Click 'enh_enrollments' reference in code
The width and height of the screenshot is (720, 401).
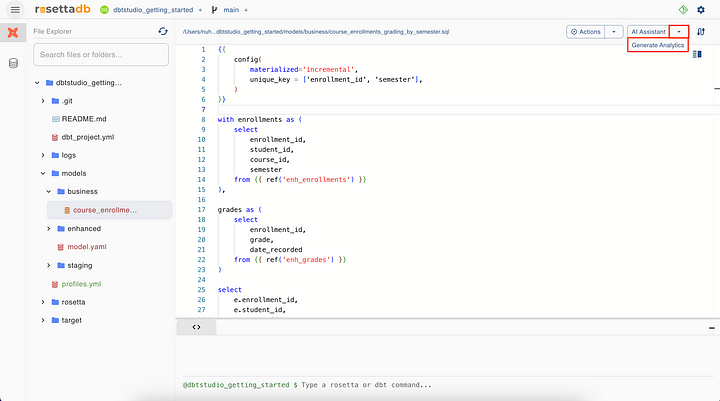point(316,180)
